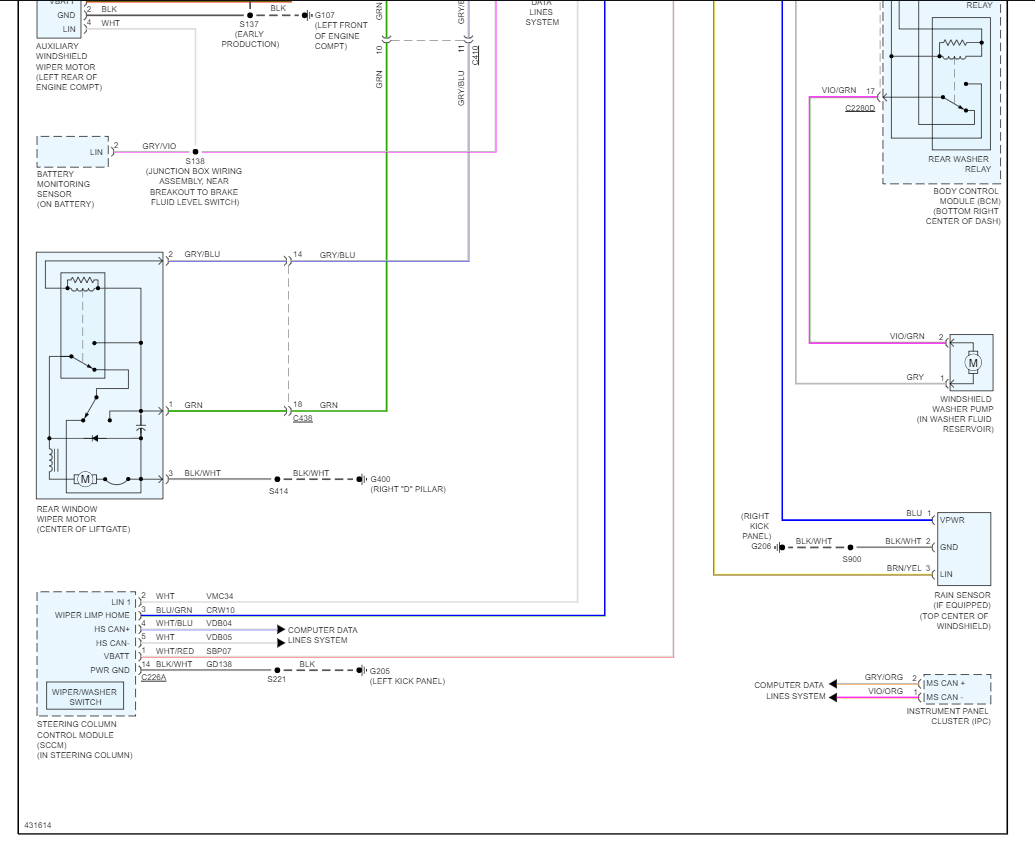Screen dimensions: 1035x845
Task: Click the G206 right kick panel ground symbol
Action: (x=780, y=547)
